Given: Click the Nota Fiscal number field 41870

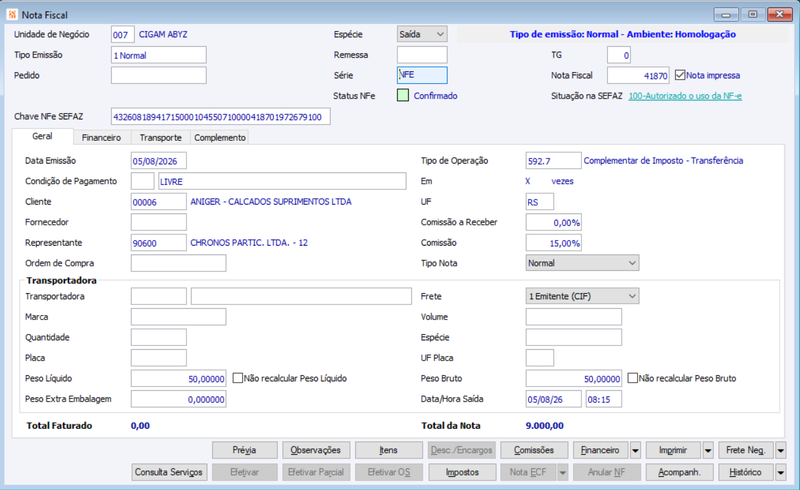Looking at the screenshot, I should tap(638, 76).
